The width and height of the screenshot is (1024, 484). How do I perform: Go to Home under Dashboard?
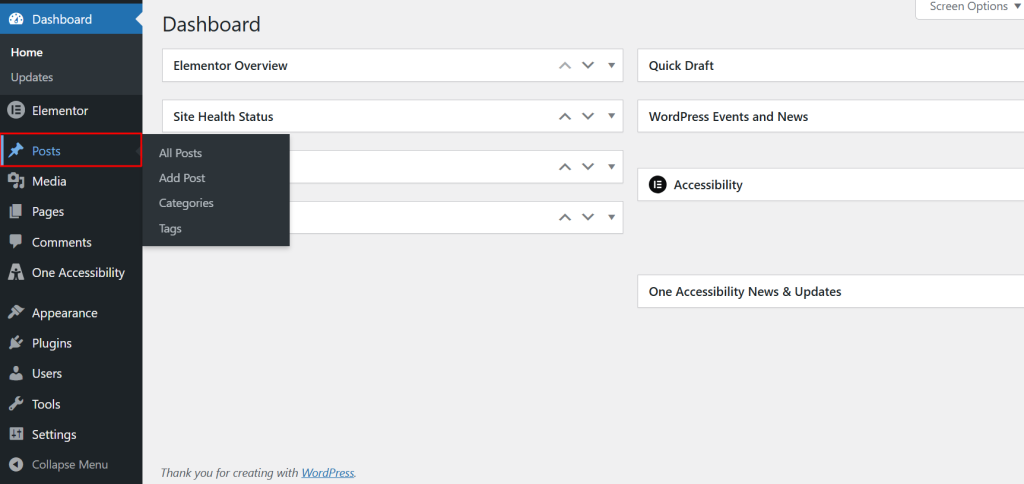point(27,52)
